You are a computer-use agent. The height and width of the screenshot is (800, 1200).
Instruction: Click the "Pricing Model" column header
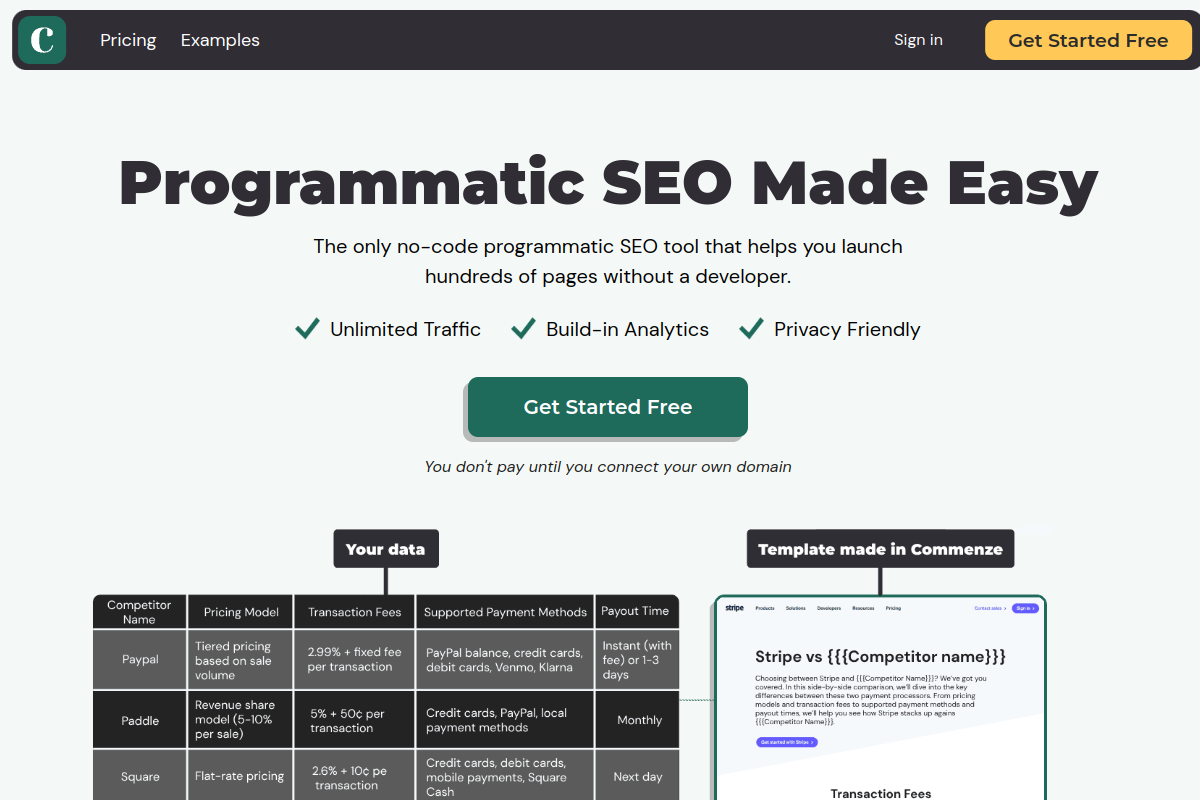click(x=241, y=612)
